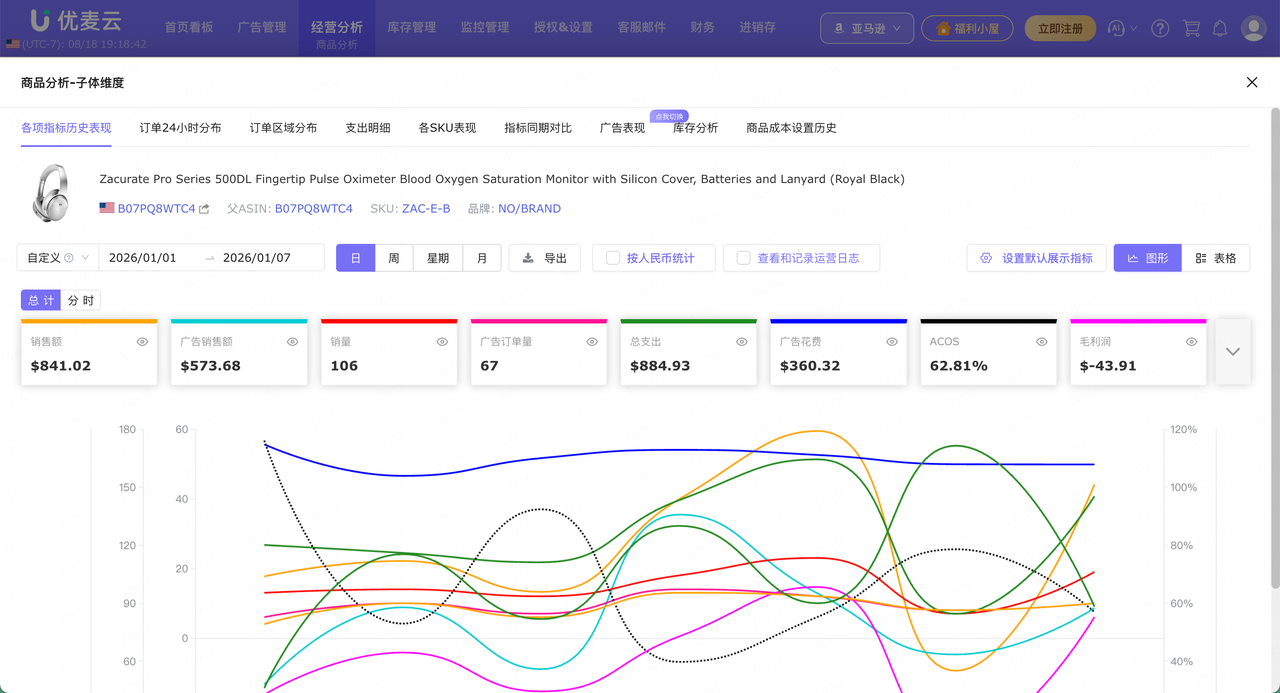Switch to 图形 chart view
The width and height of the screenshot is (1280, 693).
coord(1147,258)
